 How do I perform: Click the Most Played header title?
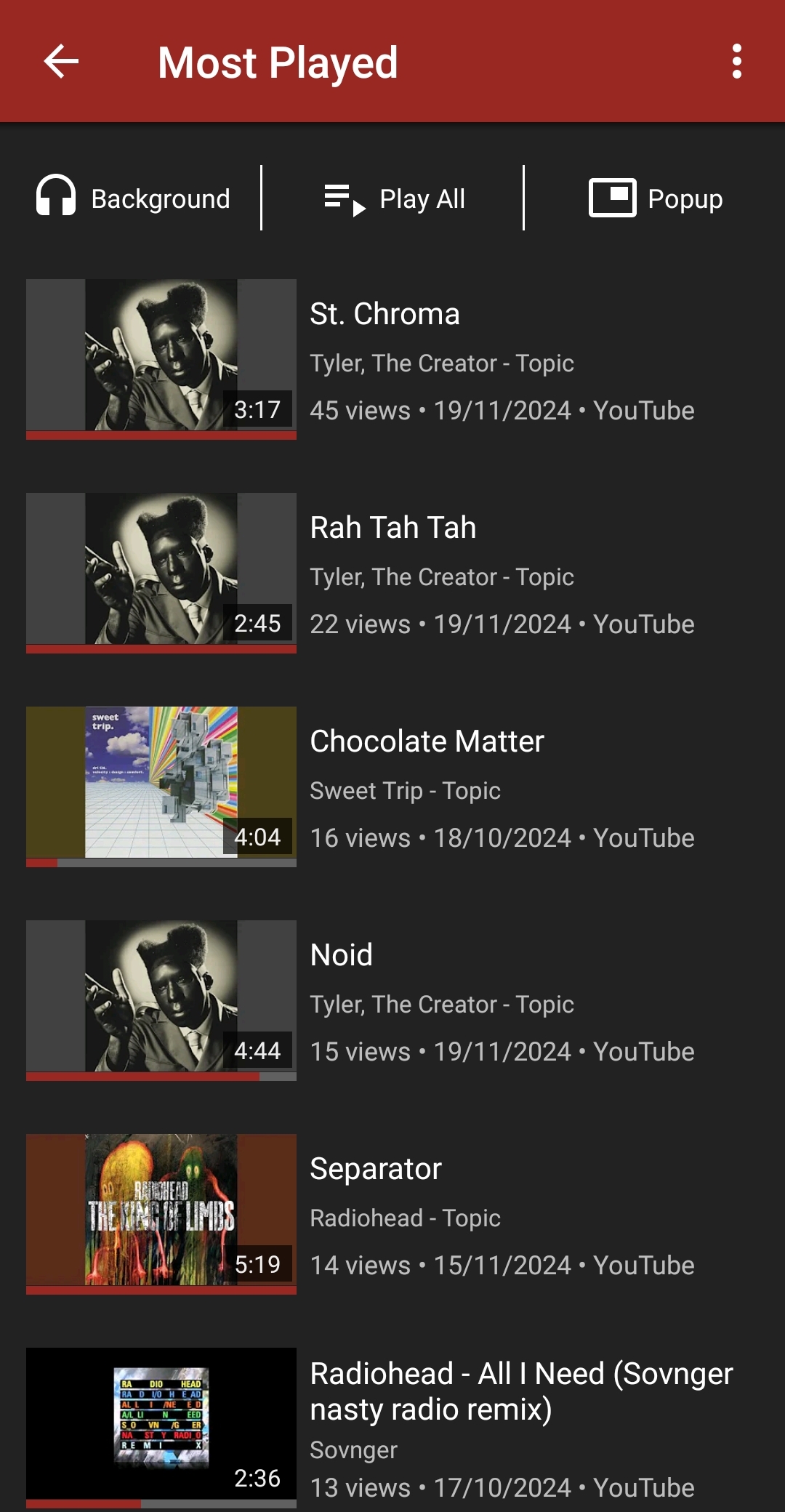point(278,63)
